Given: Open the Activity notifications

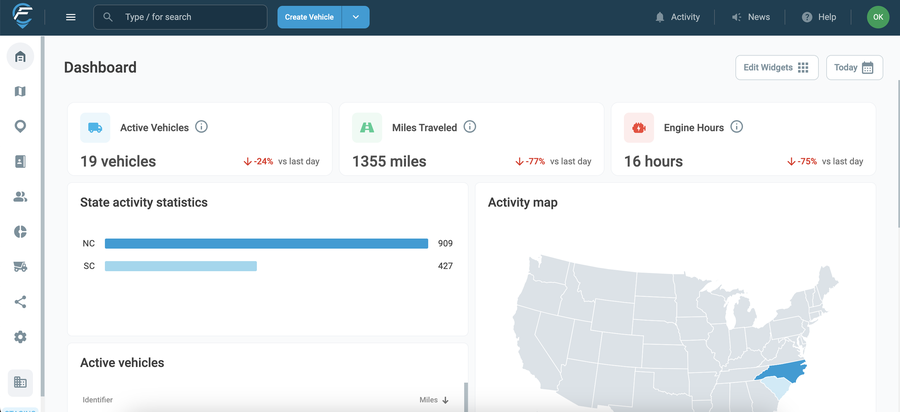Looking at the screenshot, I should 677,17.
